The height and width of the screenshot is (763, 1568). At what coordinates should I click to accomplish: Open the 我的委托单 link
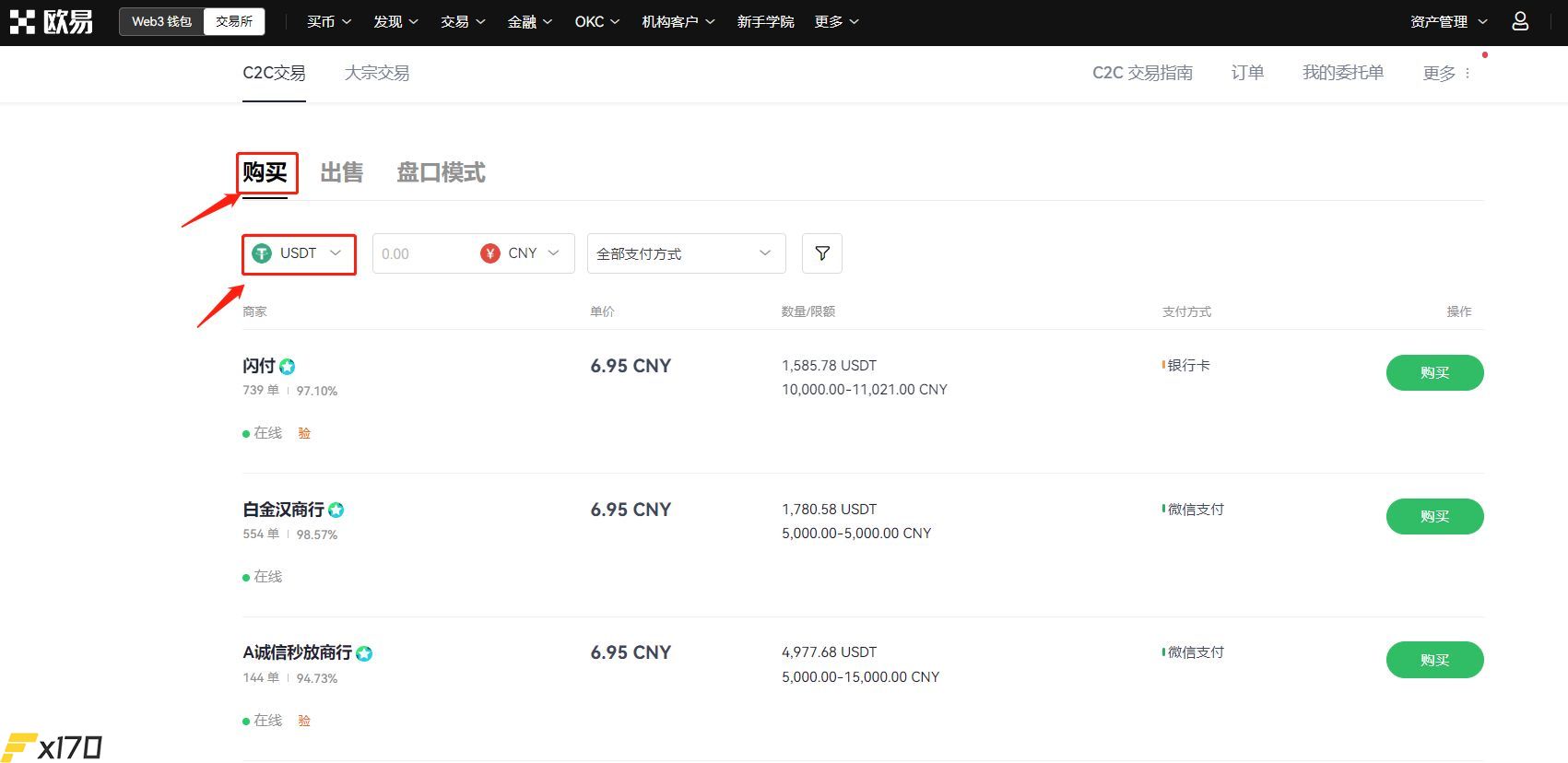(1343, 73)
